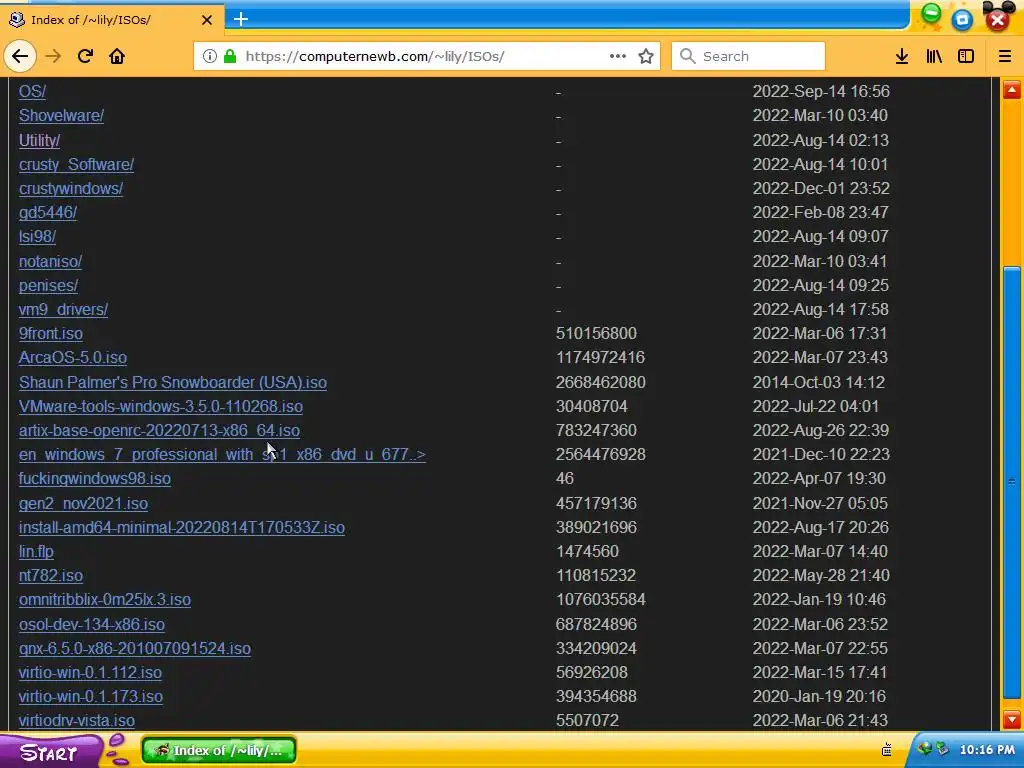Click the date 2022-Sep-14 16:56
This screenshot has width=1024, height=768.
pos(821,91)
